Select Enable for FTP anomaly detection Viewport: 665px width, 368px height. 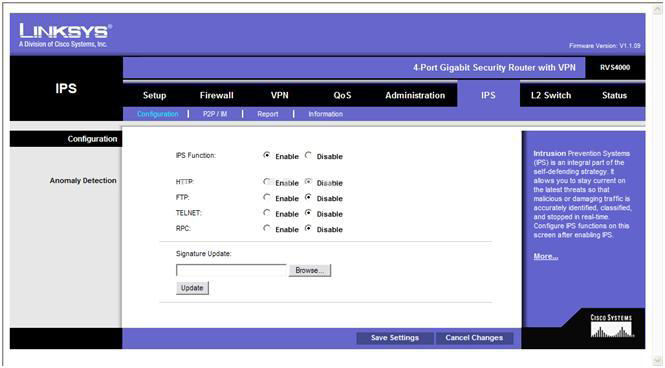point(266,198)
